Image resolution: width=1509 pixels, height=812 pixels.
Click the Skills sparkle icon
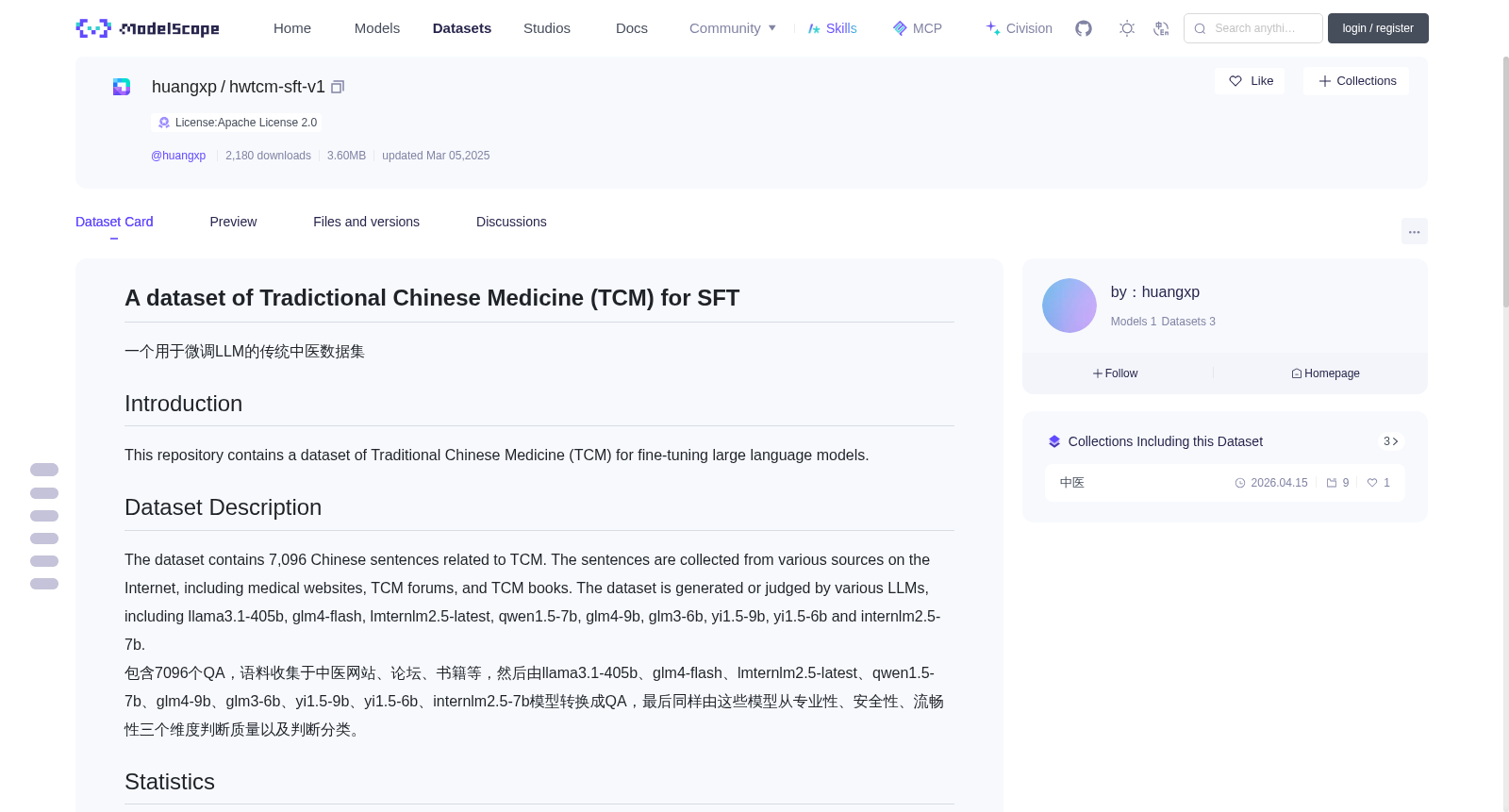point(814,28)
